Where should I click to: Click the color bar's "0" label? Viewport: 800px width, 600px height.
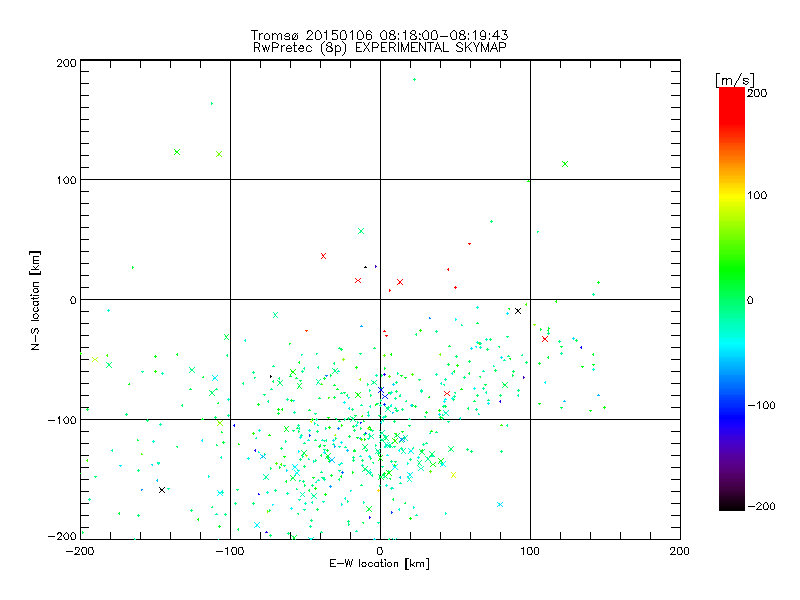[x=750, y=300]
